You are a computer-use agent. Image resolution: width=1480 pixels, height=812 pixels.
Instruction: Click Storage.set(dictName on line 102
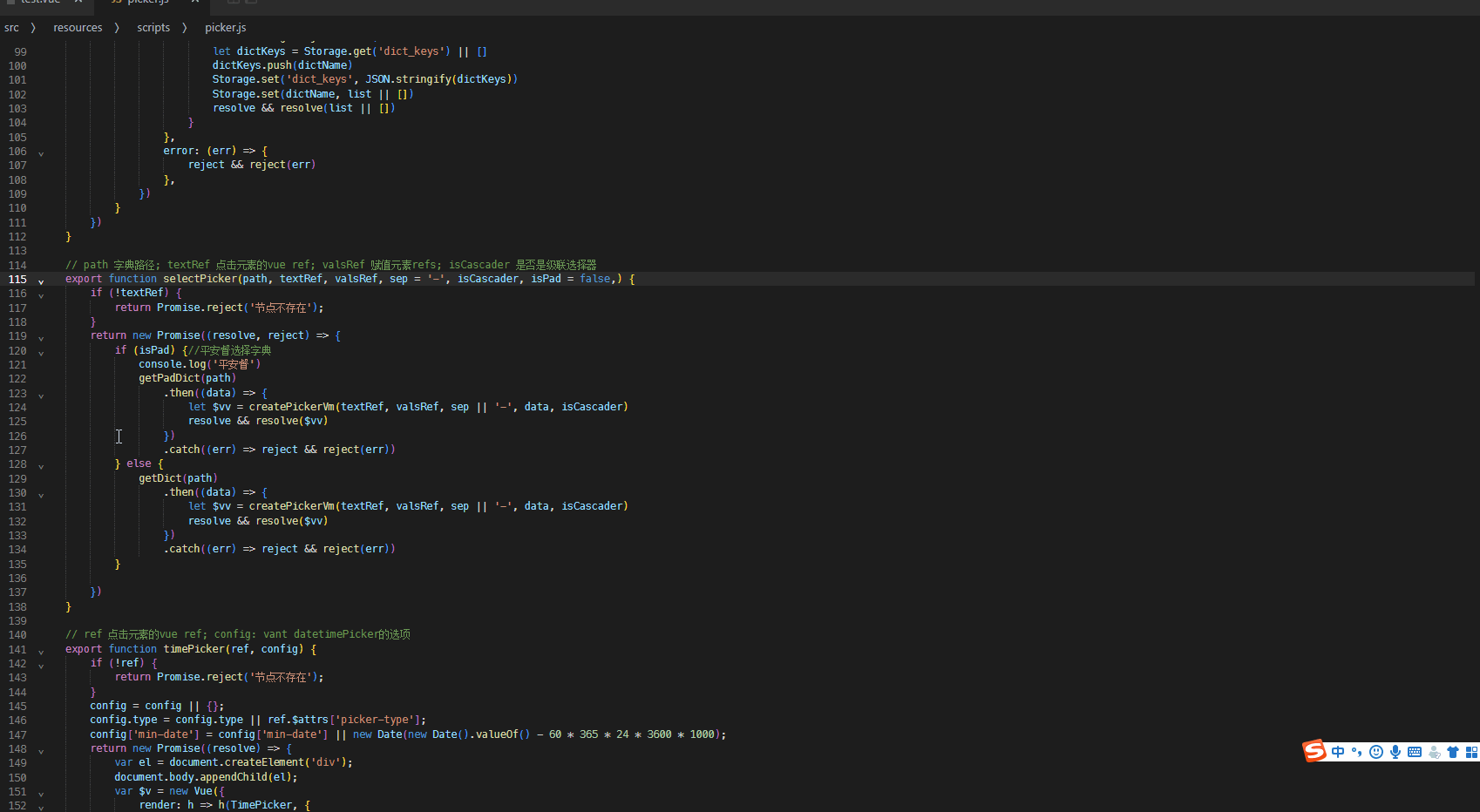[x=274, y=94]
